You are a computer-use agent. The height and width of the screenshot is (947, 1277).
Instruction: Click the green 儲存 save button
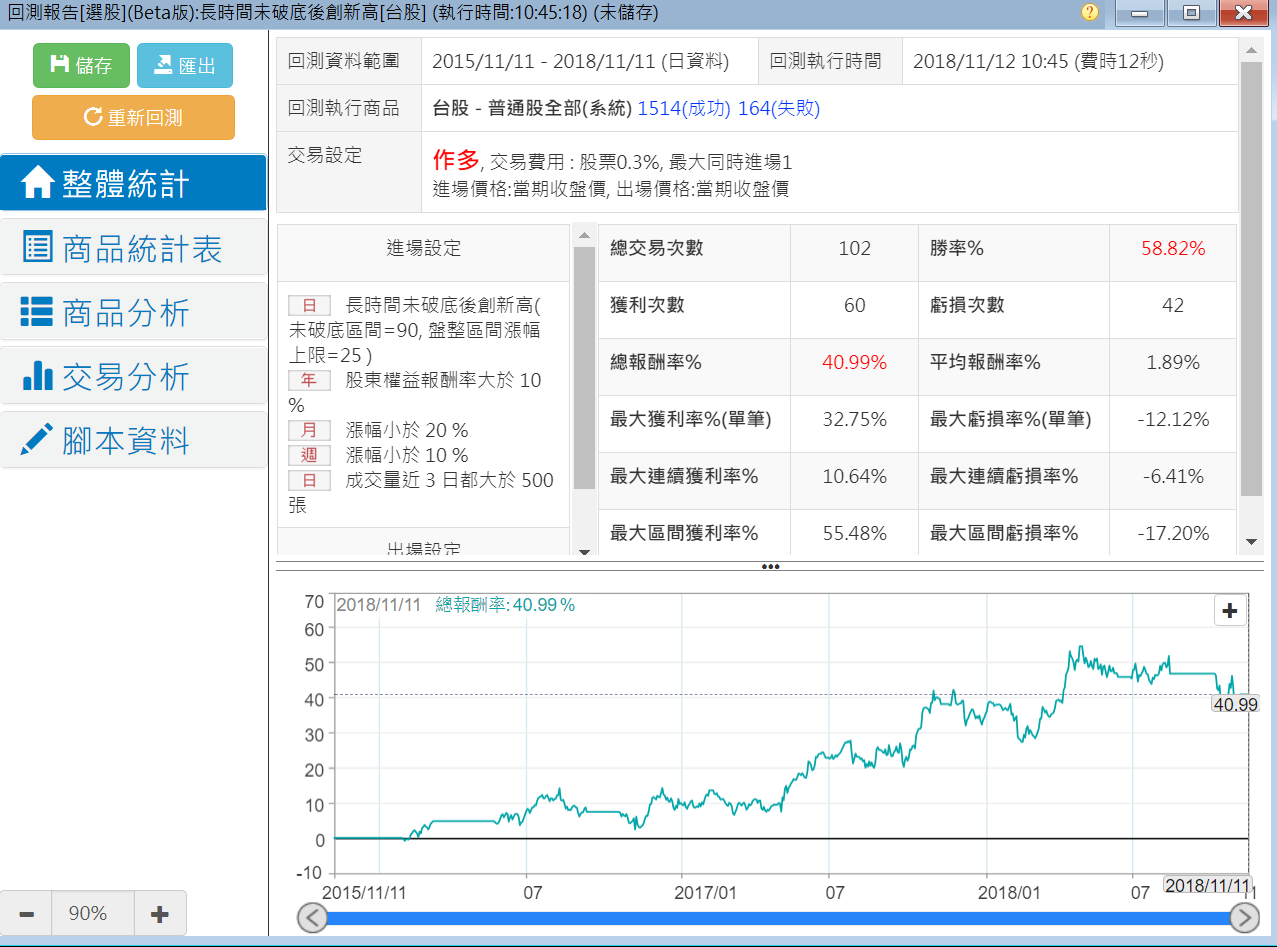81,66
